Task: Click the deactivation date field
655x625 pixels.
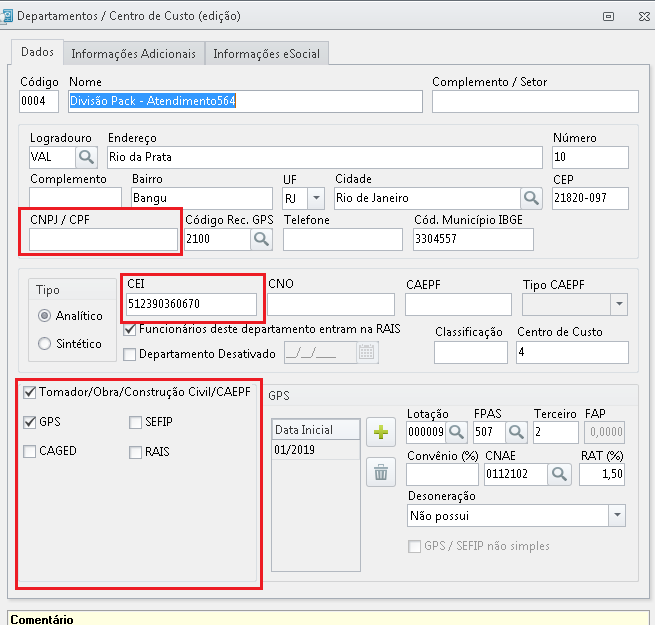Action: point(320,353)
